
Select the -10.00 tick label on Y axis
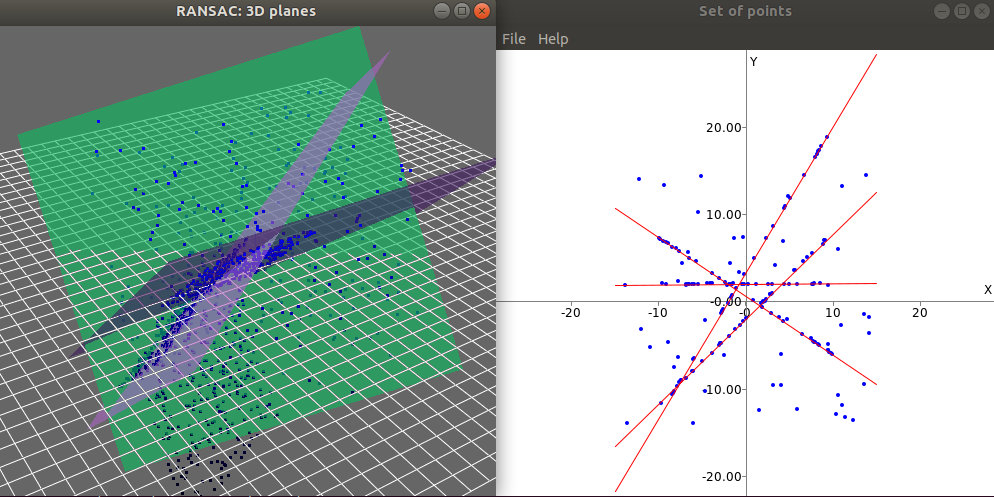[x=719, y=389]
